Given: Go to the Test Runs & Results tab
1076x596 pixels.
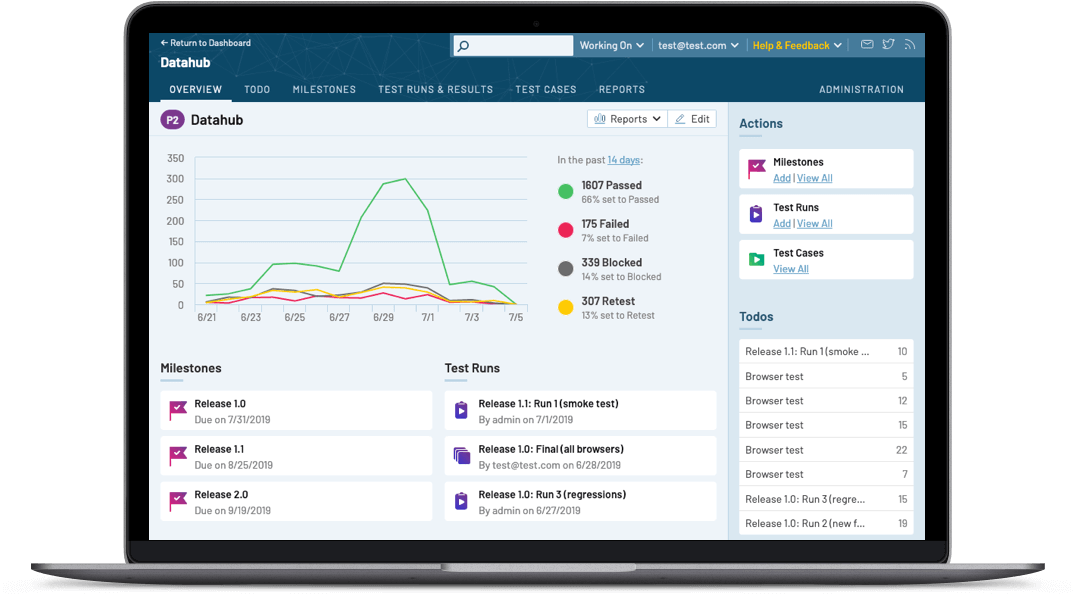Looking at the screenshot, I should pos(435,90).
